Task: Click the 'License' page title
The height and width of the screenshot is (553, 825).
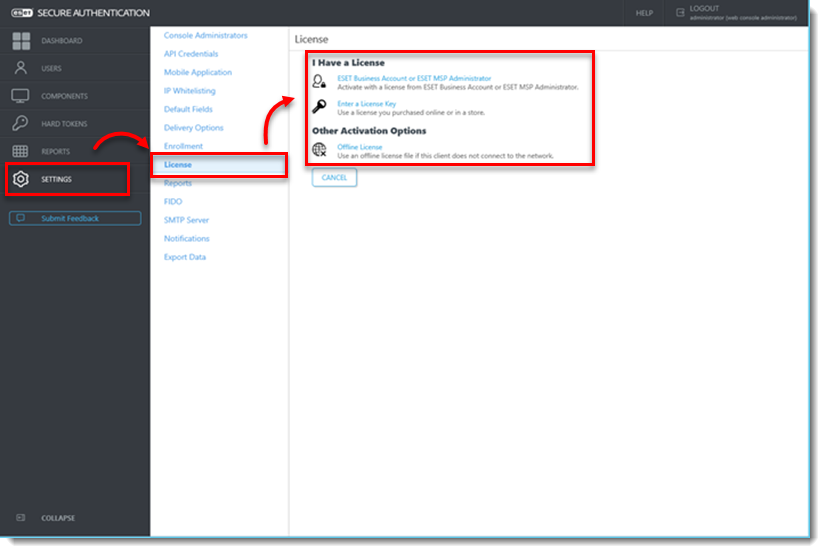Action: [x=311, y=39]
